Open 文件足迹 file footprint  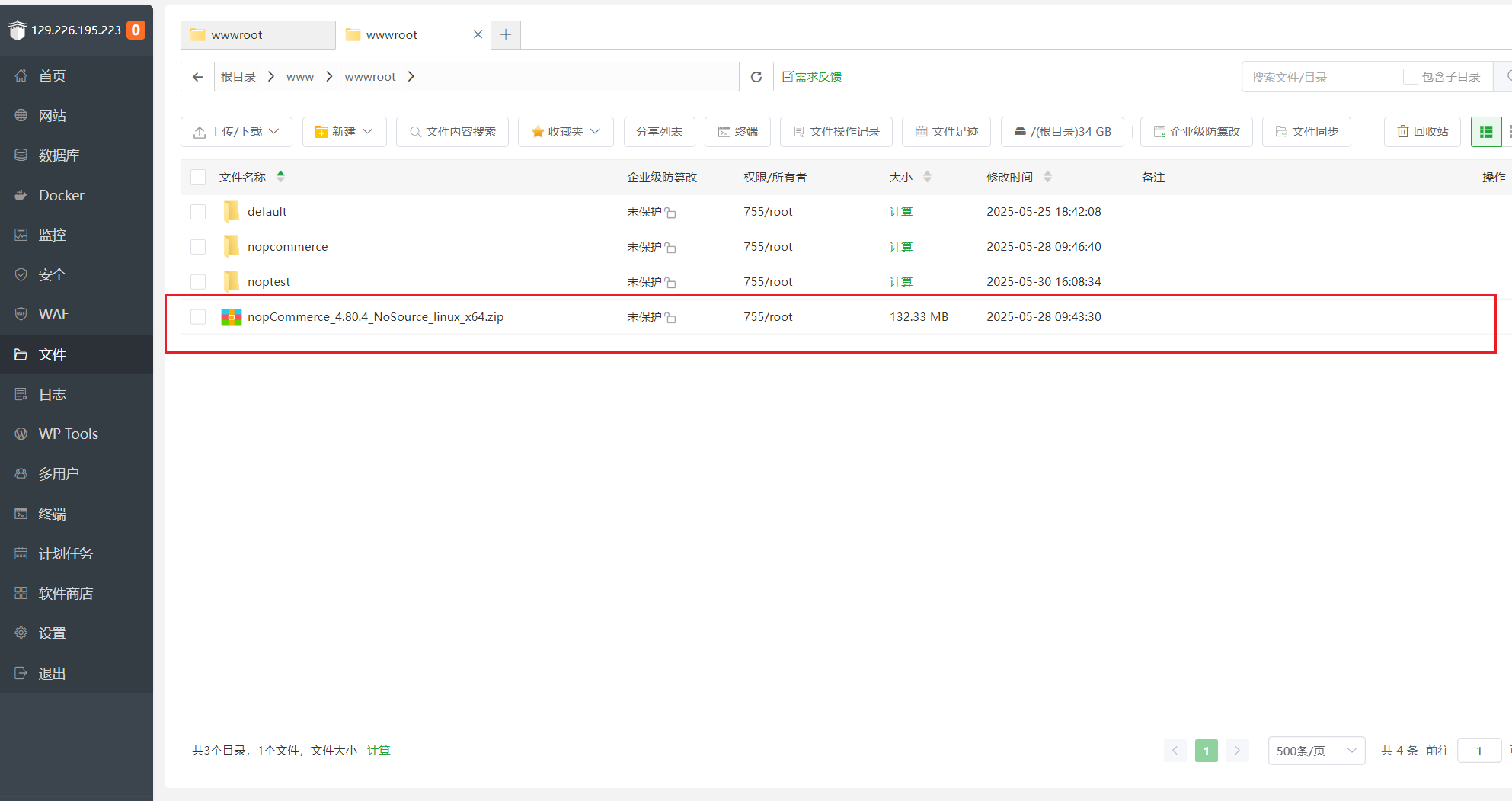click(946, 132)
